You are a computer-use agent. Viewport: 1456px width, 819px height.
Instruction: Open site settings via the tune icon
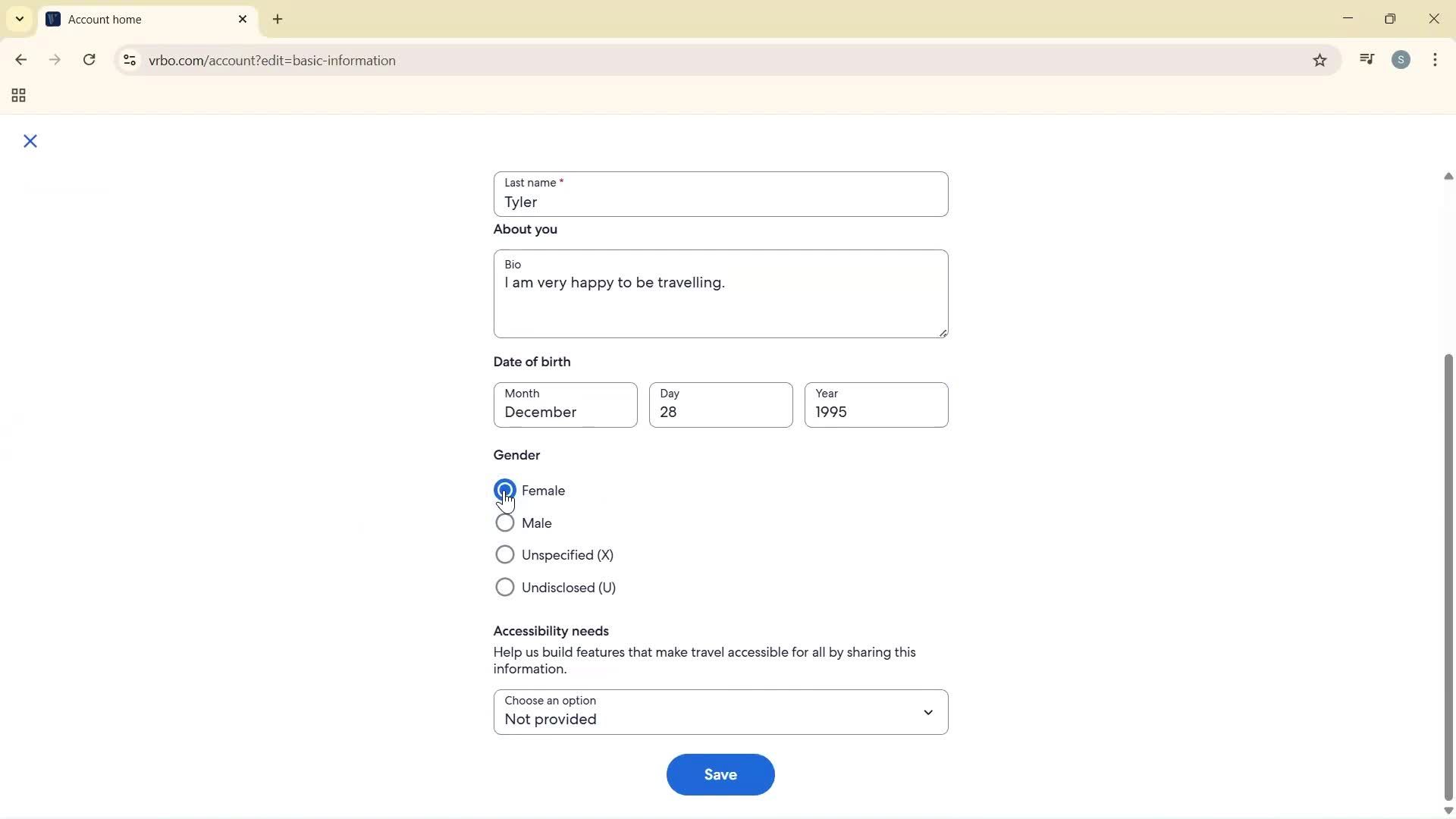tap(129, 60)
